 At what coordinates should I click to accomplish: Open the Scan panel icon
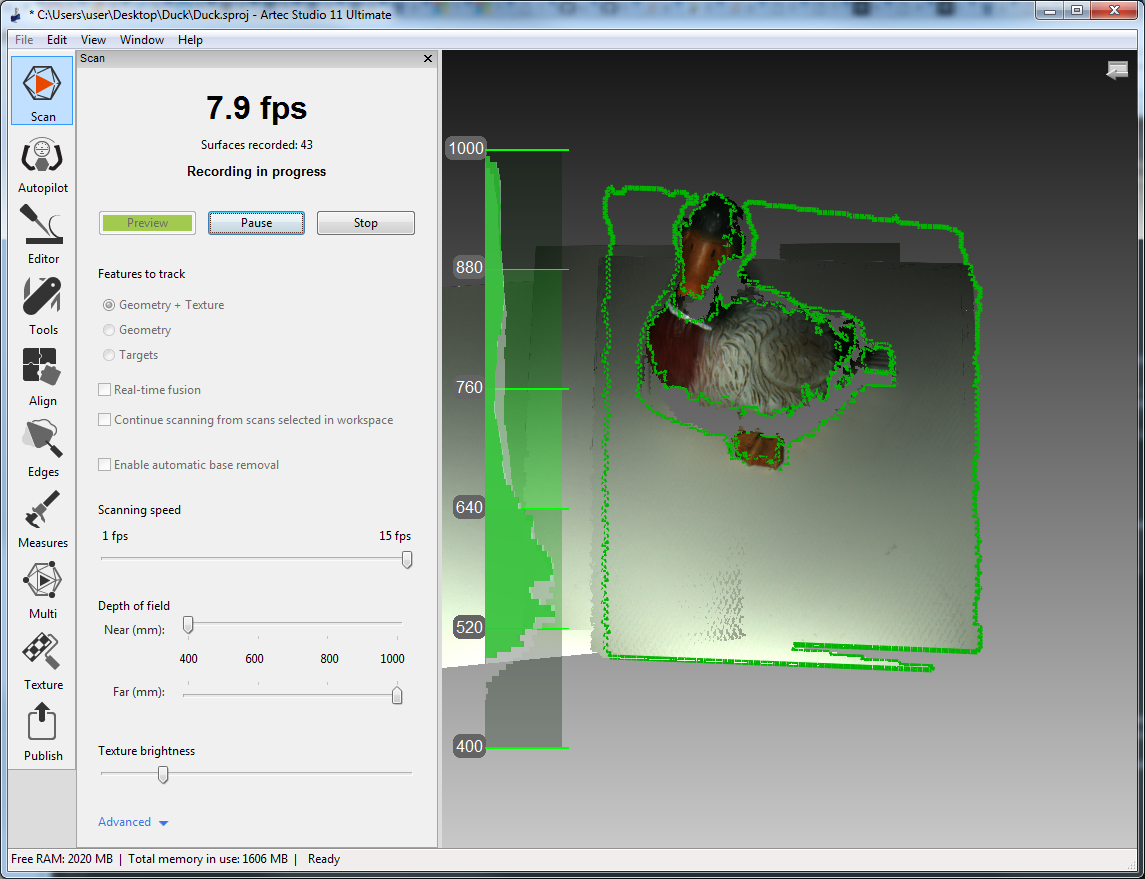(42, 91)
